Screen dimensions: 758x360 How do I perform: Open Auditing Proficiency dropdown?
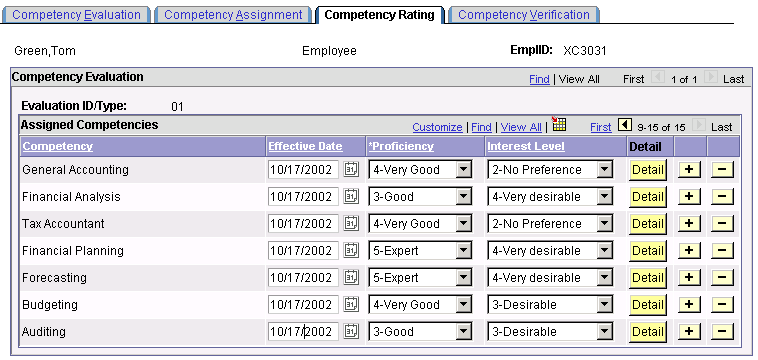click(420, 331)
